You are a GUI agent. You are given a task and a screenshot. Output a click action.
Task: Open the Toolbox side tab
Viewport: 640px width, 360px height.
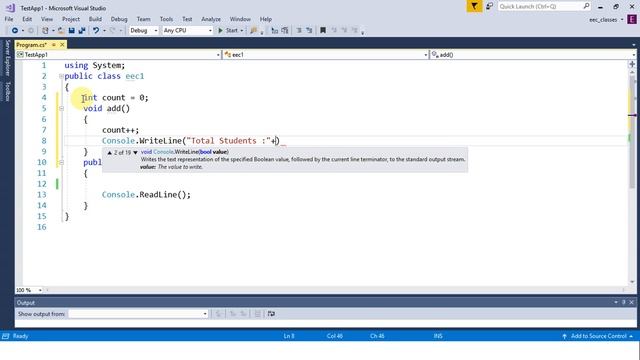coord(7,91)
